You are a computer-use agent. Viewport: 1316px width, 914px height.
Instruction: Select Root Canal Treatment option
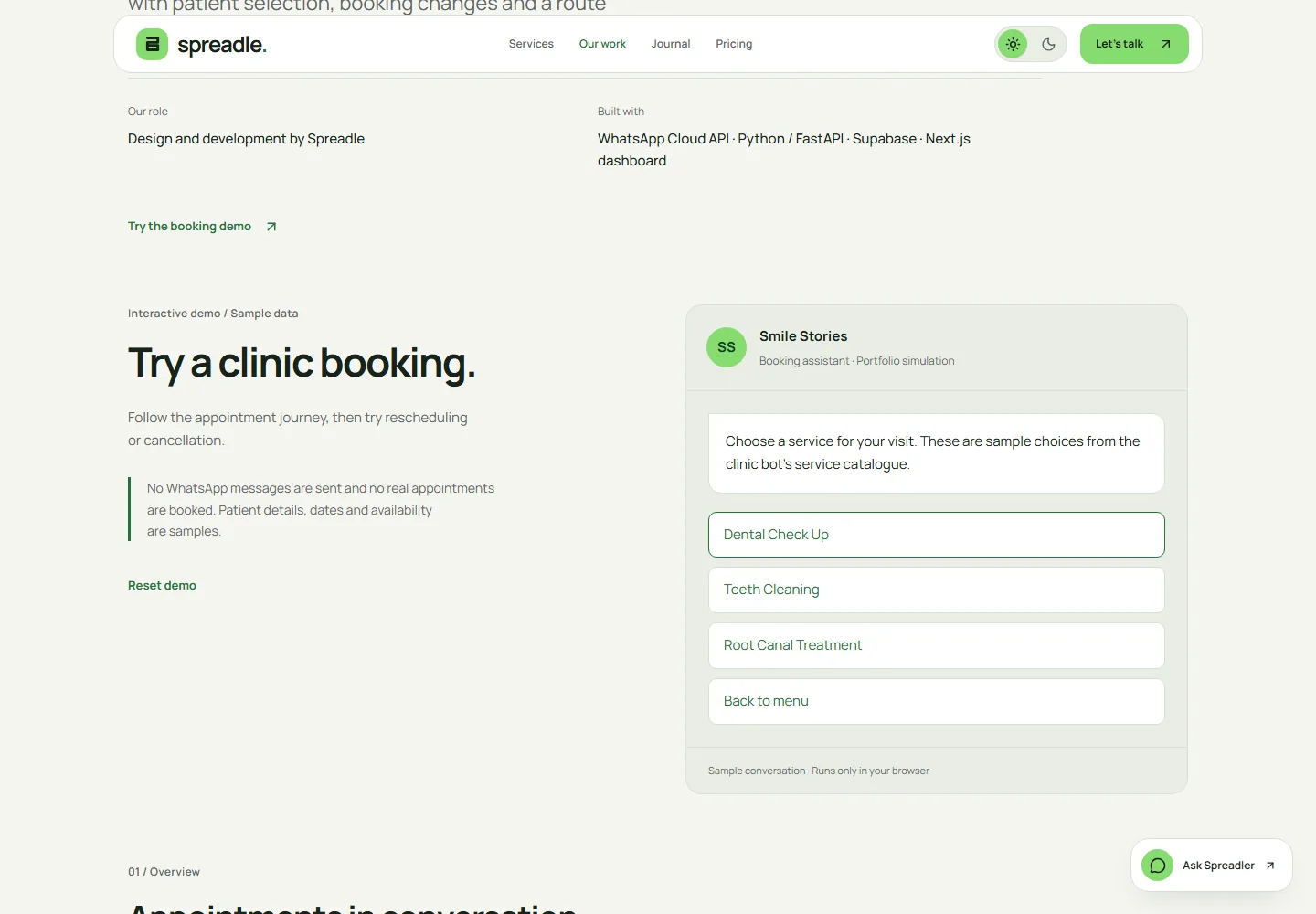click(937, 646)
